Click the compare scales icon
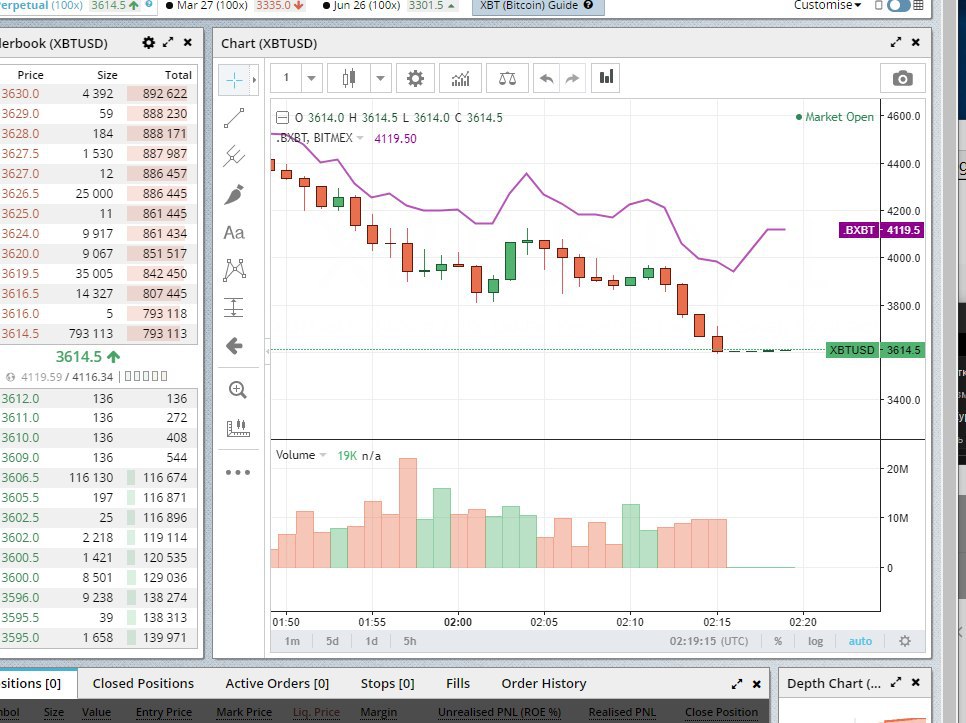Screen dimensions: 966x723 [509, 78]
